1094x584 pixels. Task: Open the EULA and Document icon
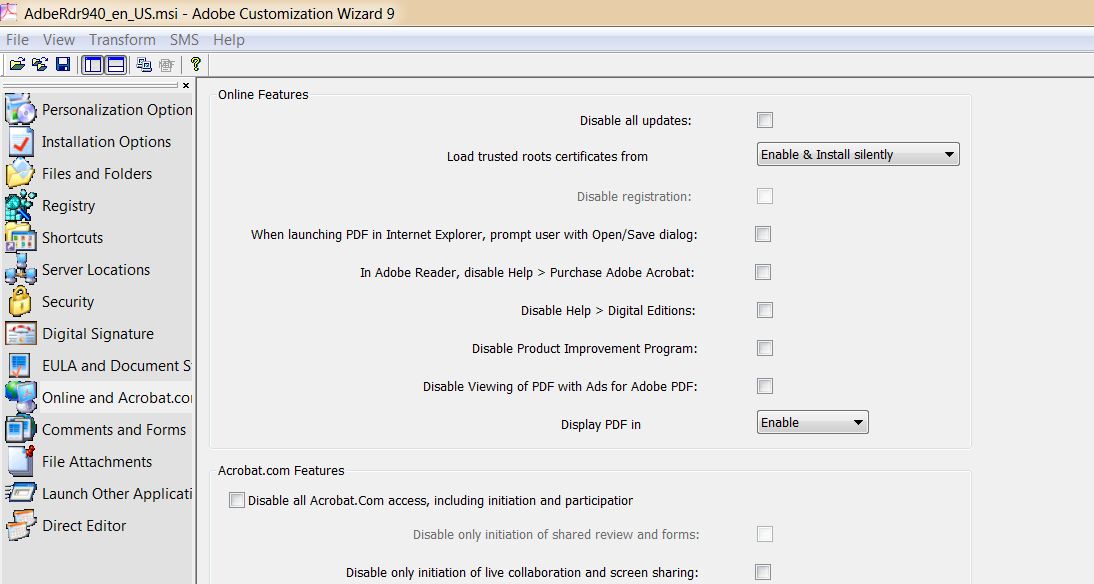pyautogui.click(x=20, y=366)
